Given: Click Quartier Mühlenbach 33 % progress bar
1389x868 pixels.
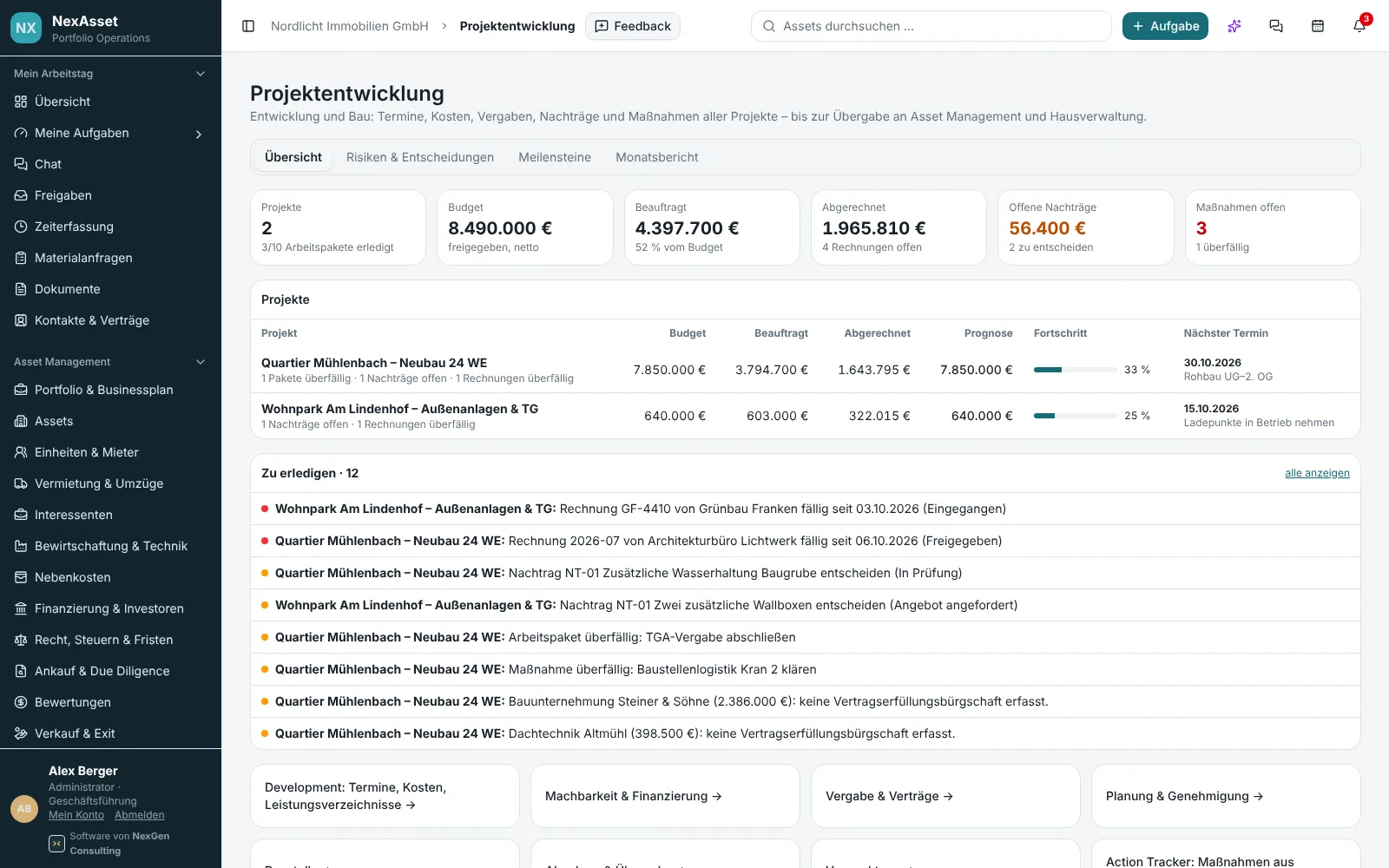Looking at the screenshot, I should pos(1075,370).
